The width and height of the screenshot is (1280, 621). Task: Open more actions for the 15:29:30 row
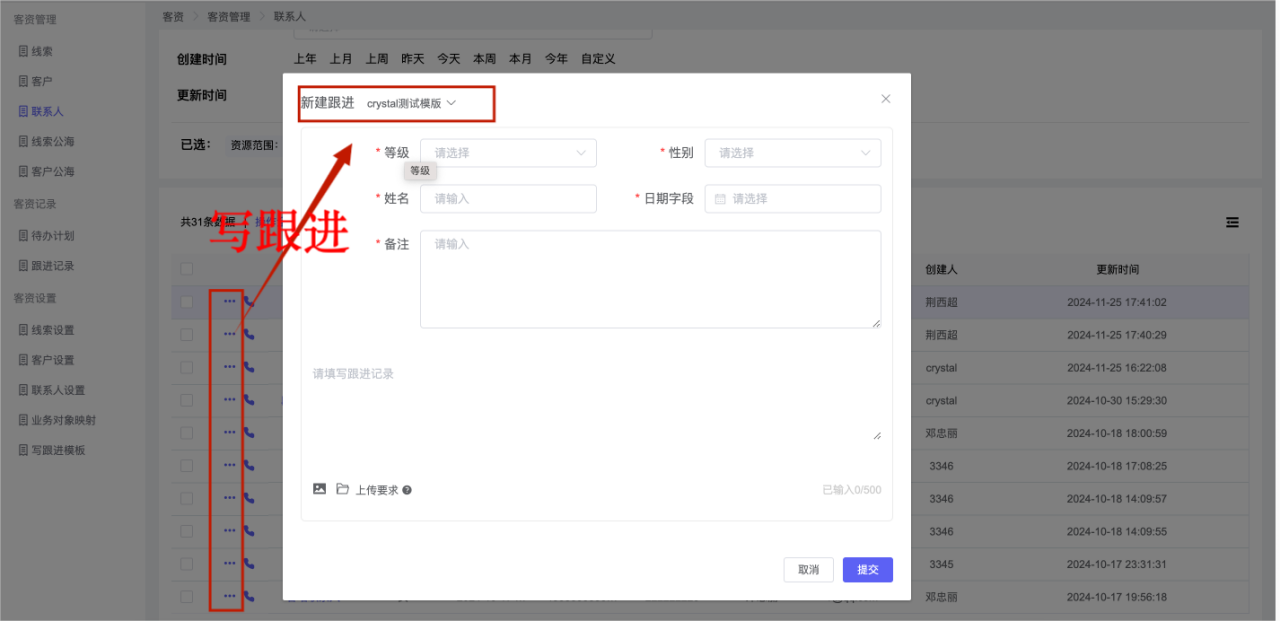click(x=230, y=400)
